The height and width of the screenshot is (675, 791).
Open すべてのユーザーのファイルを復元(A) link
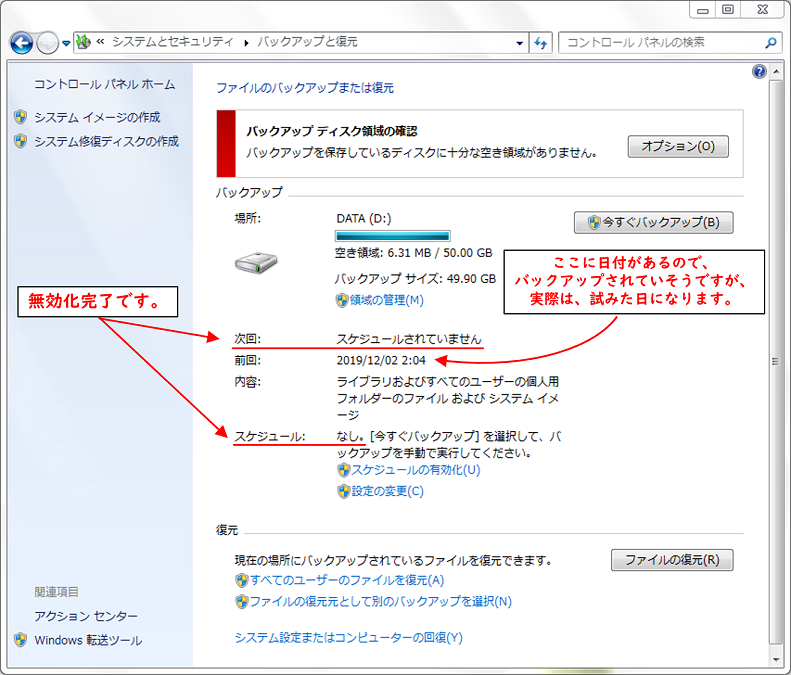pyautogui.click(x=347, y=580)
